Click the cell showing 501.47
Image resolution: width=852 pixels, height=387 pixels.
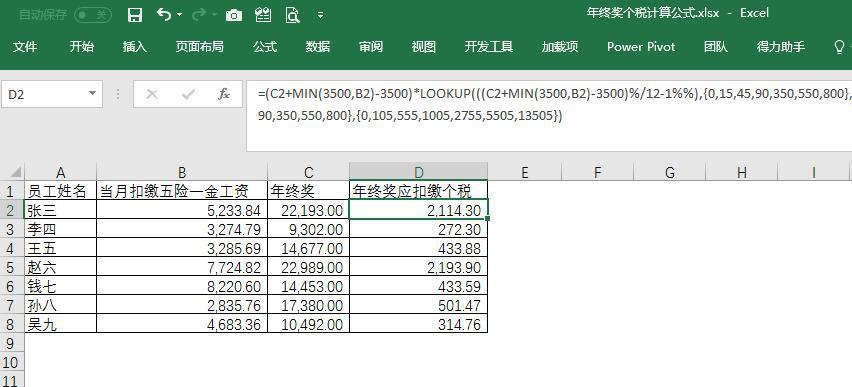418,305
